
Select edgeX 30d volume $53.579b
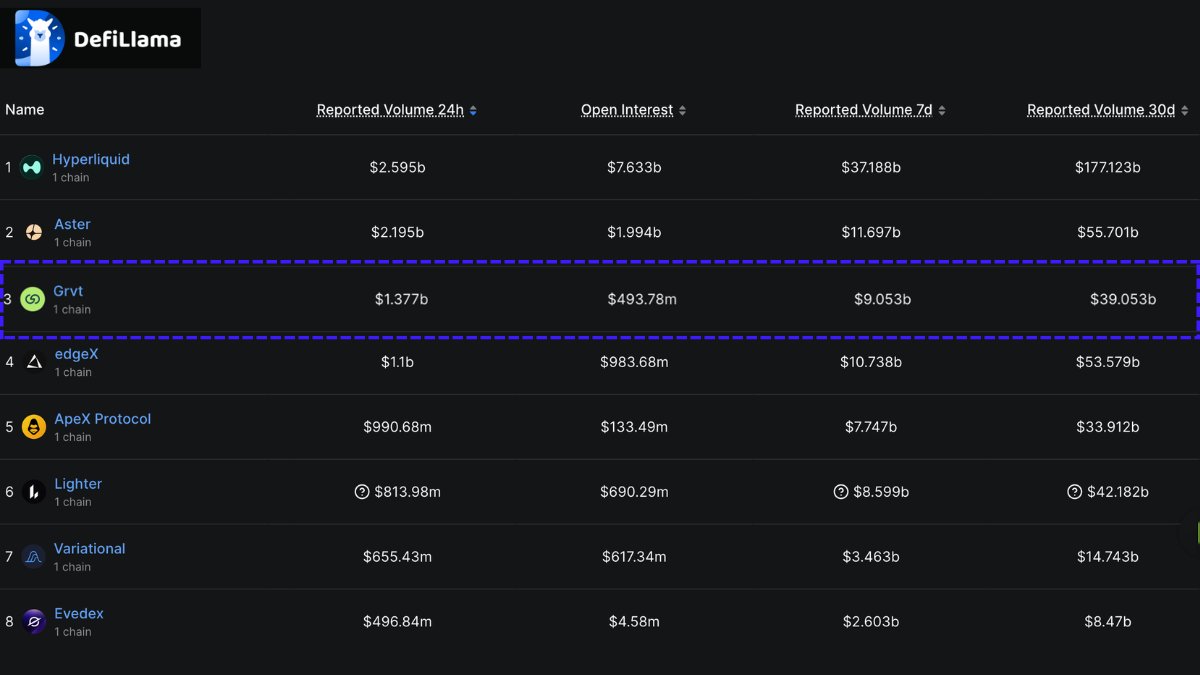[1107, 362]
